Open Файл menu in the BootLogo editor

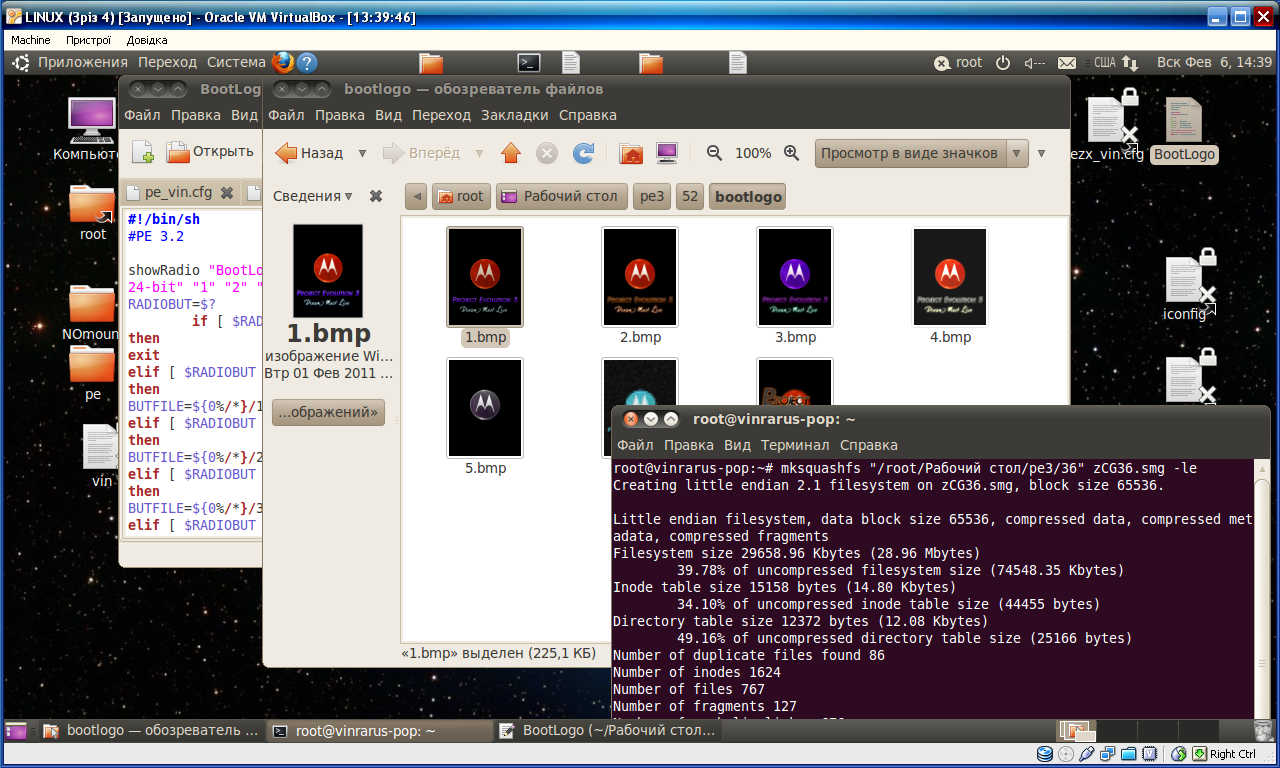click(x=142, y=115)
